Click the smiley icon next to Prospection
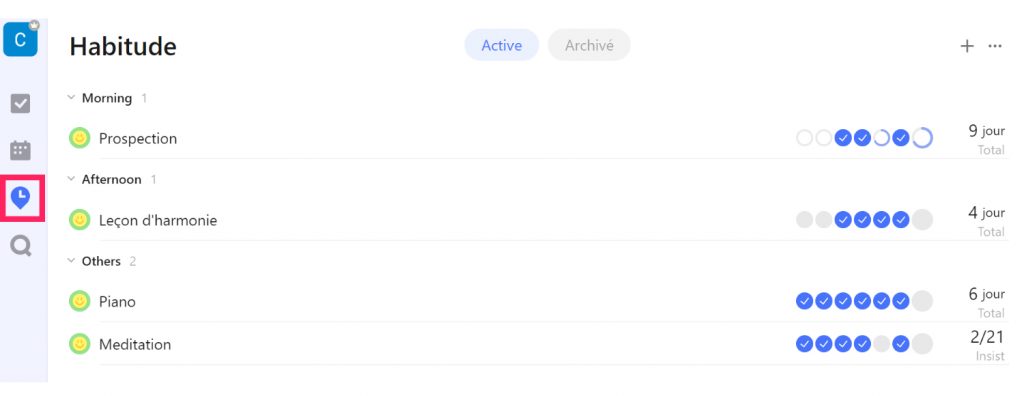This screenshot has height=396, width=1024. pos(79,138)
